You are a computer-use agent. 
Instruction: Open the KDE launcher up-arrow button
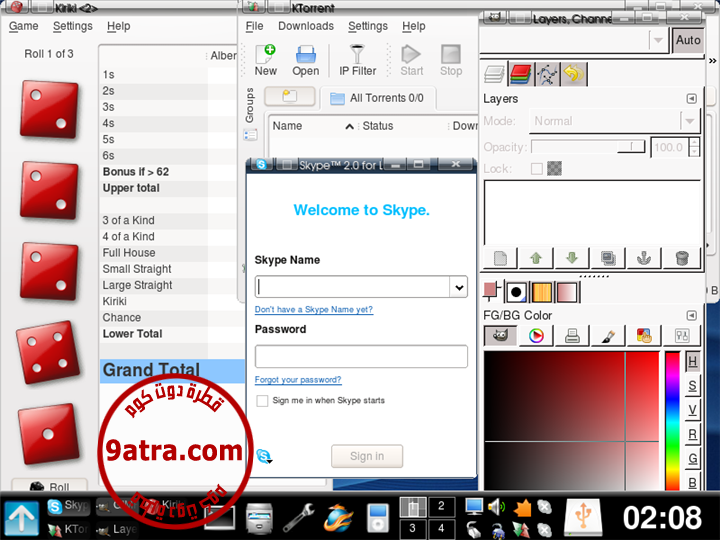point(22,519)
